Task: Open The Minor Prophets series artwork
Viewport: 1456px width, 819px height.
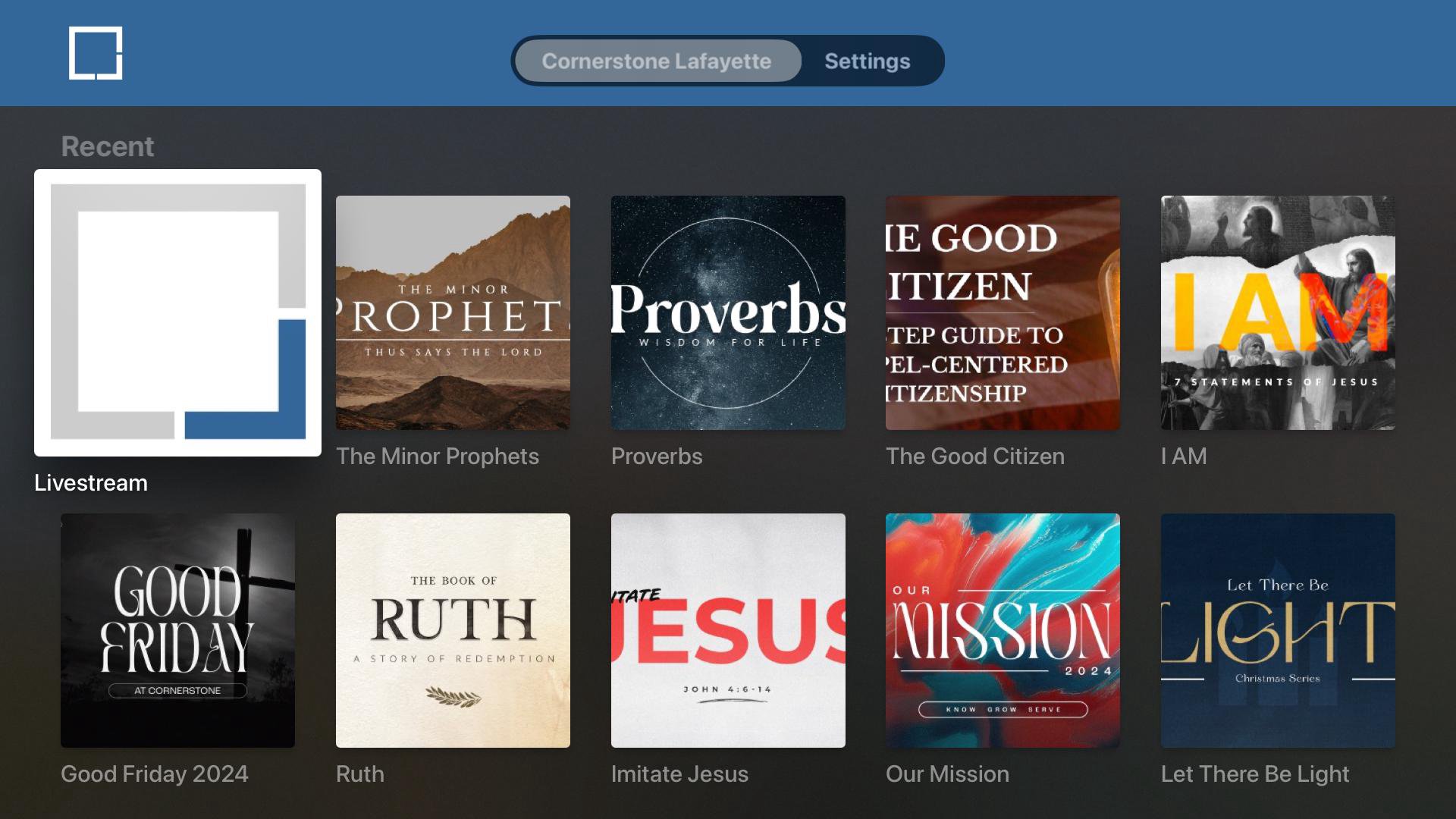Action: tap(453, 312)
